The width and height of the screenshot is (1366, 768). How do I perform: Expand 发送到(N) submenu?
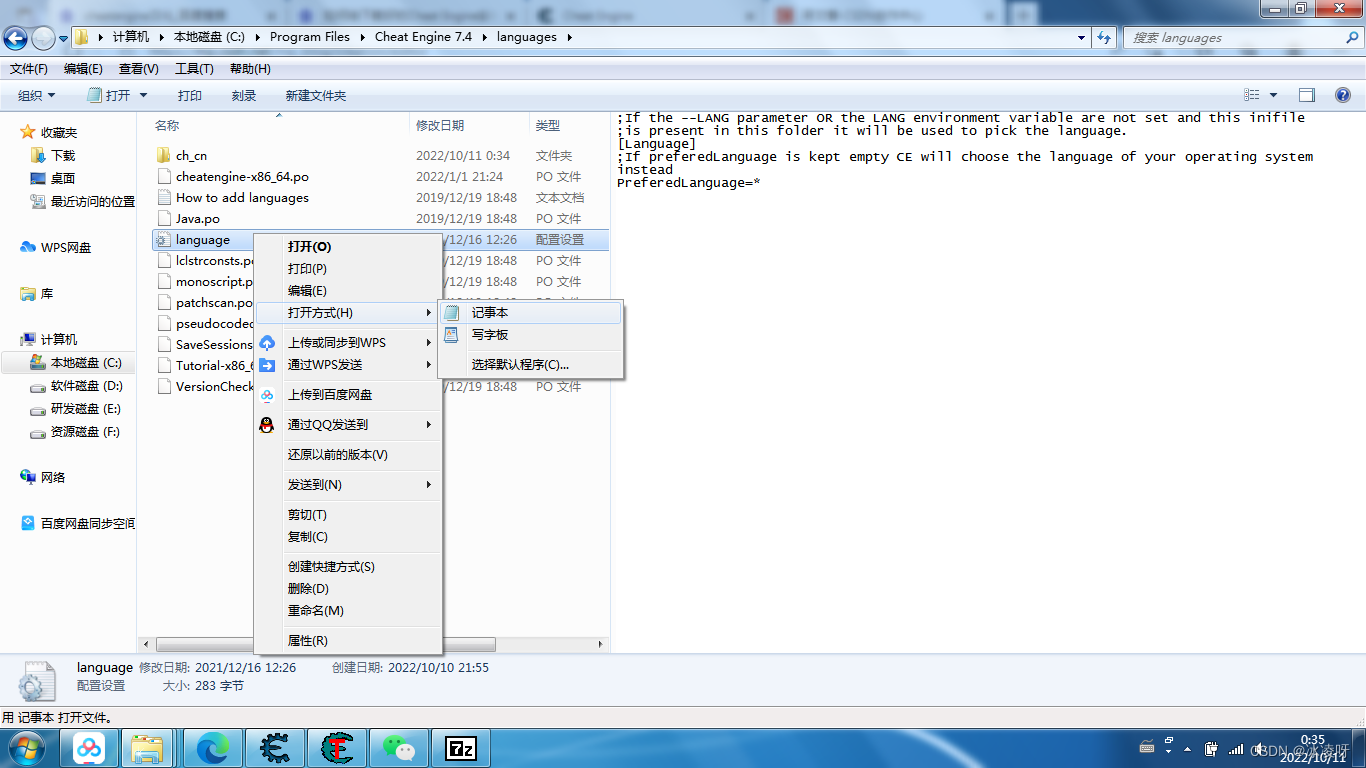(348, 485)
